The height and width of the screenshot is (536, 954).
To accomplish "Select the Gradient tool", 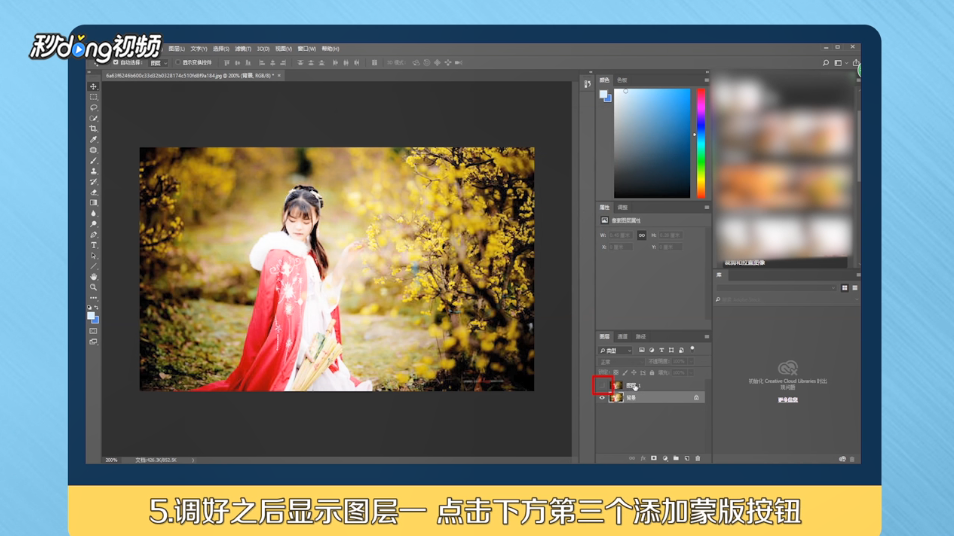I will (94, 203).
